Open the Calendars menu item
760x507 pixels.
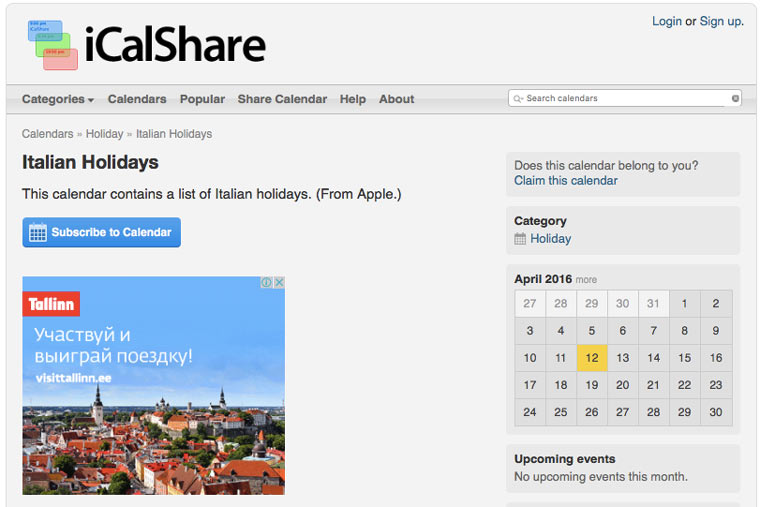coord(137,99)
